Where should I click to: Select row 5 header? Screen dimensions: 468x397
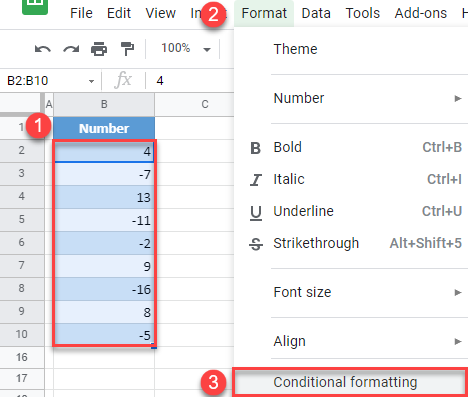22,220
